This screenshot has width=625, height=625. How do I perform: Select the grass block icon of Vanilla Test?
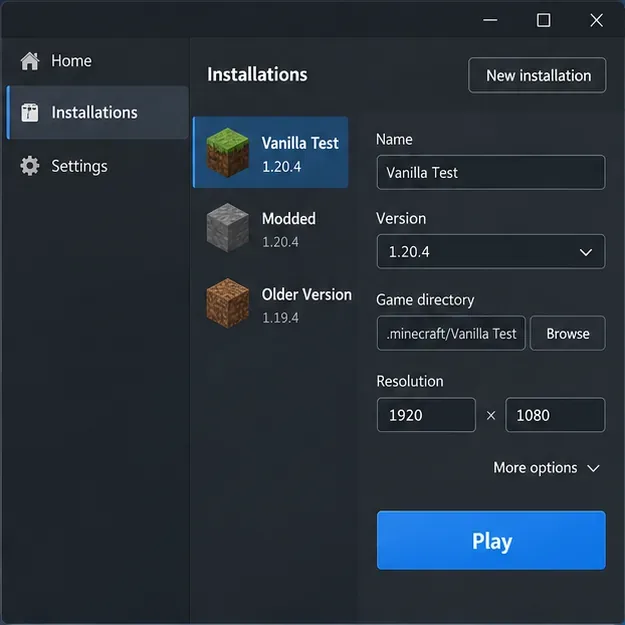228,152
